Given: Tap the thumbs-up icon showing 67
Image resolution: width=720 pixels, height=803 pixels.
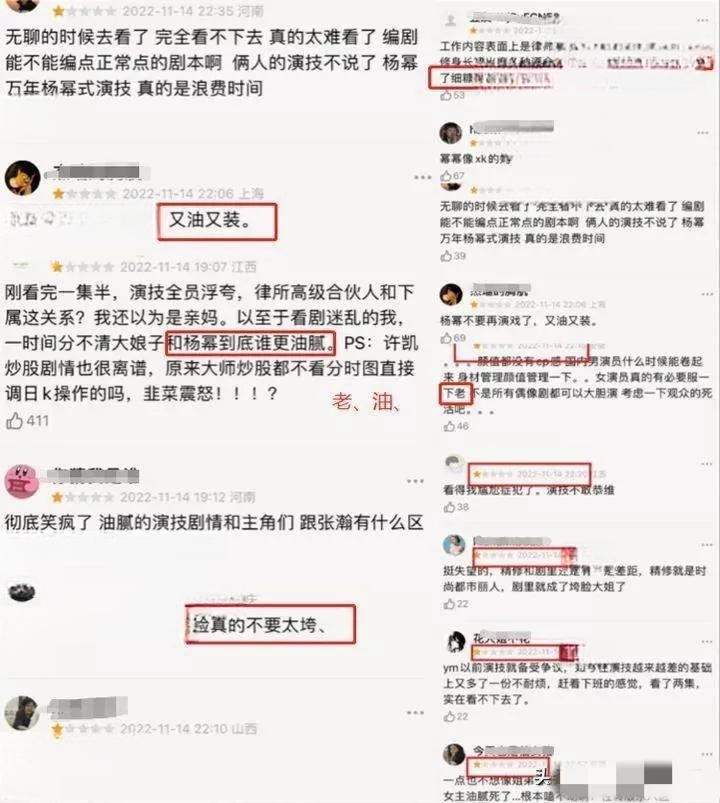Looking at the screenshot, I should click(x=446, y=176).
